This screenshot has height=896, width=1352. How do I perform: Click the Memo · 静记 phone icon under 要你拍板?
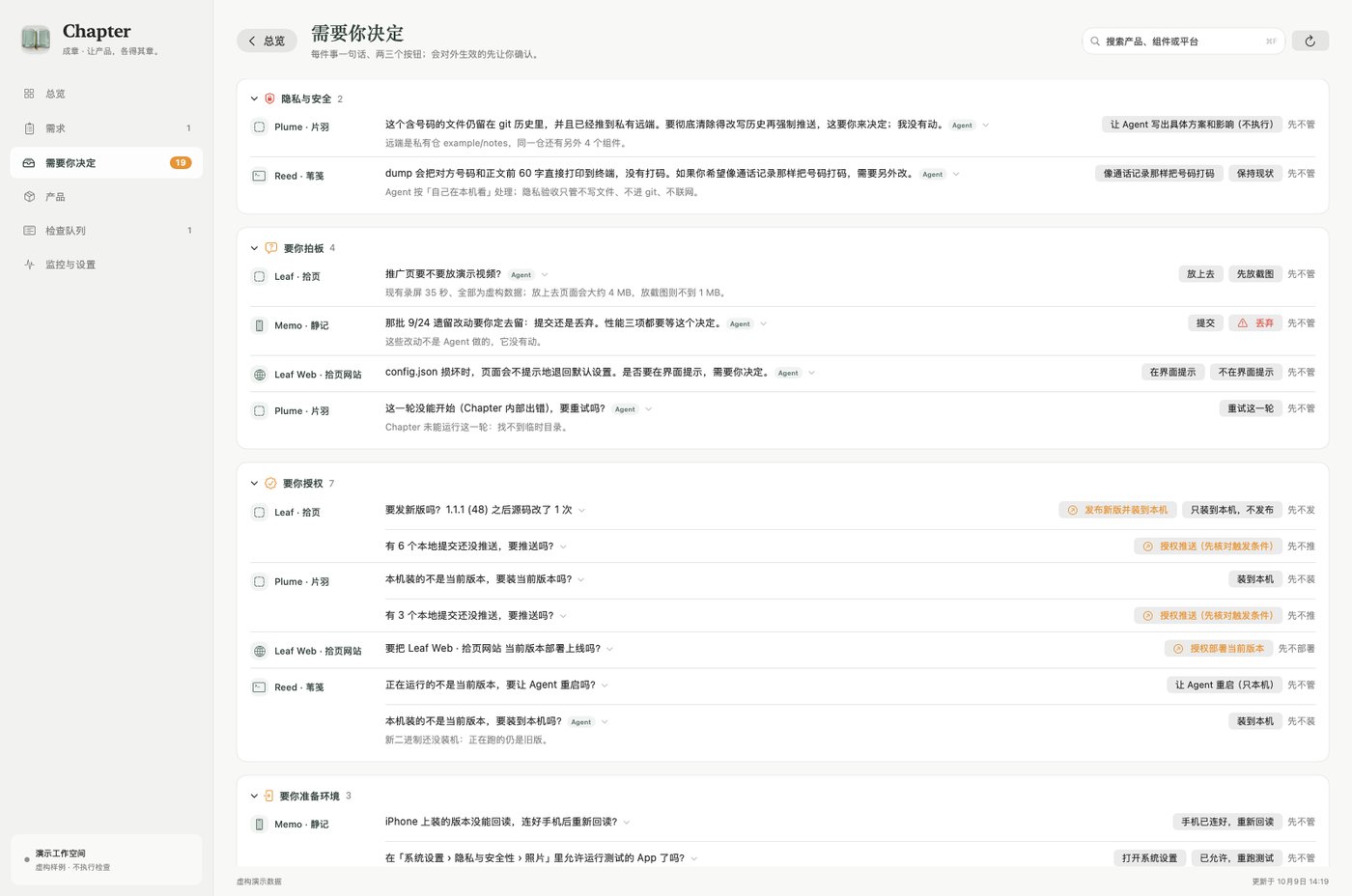pyautogui.click(x=259, y=325)
